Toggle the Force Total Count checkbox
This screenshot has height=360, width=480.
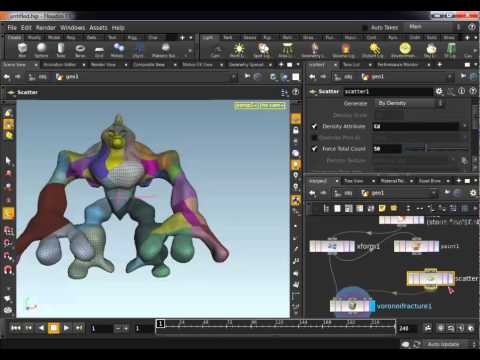(x=314, y=148)
